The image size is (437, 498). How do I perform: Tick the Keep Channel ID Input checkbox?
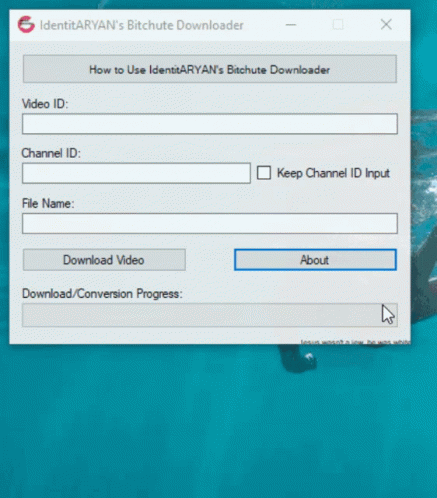[x=264, y=173]
